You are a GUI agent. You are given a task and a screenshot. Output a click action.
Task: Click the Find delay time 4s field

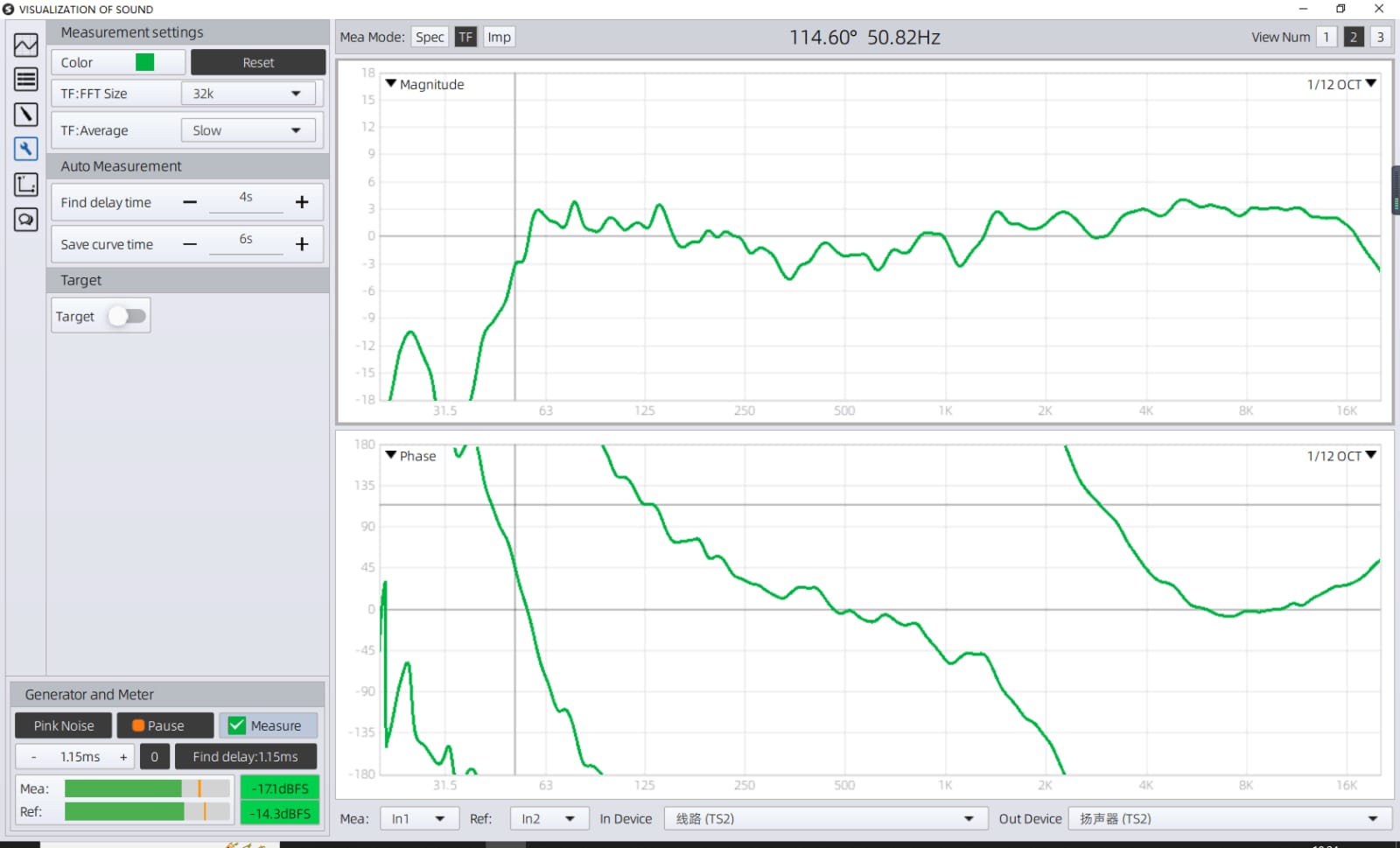[x=246, y=200]
